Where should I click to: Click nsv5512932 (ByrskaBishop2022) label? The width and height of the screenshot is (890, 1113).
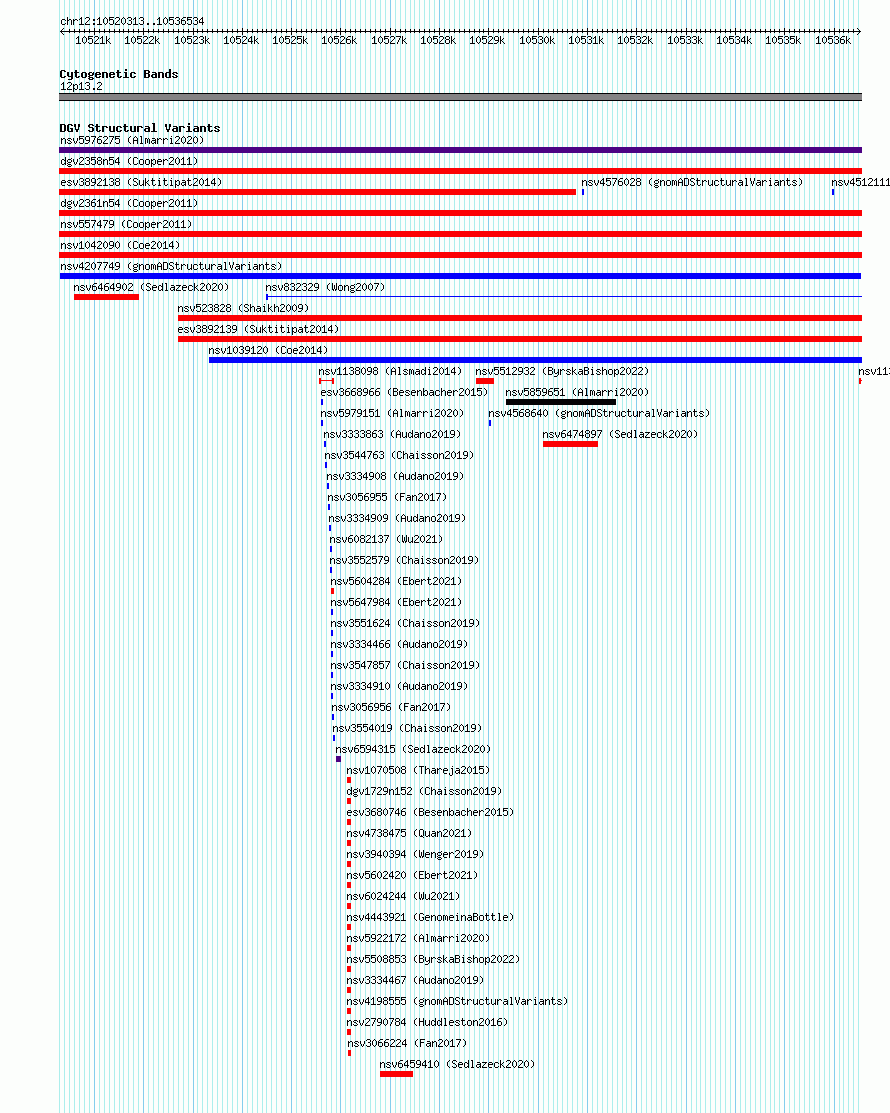(x=562, y=371)
